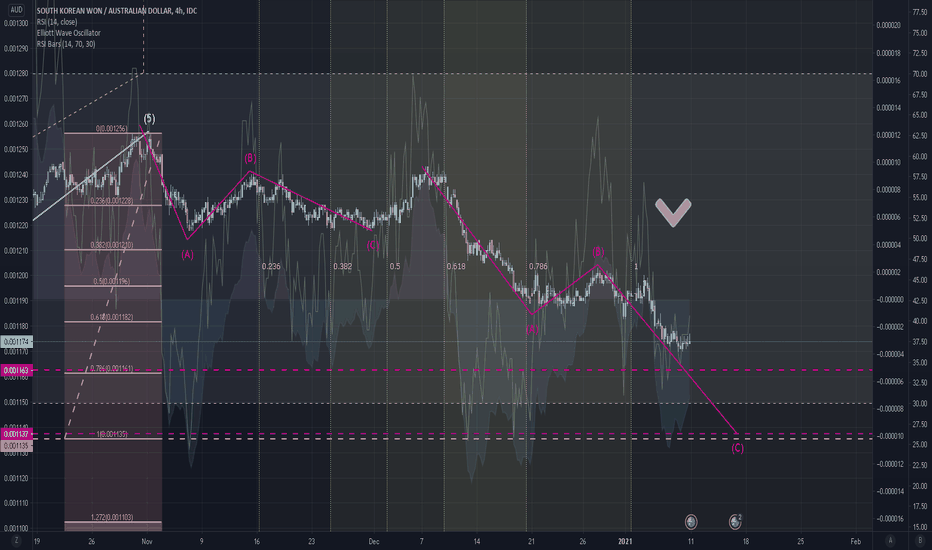The width and height of the screenshot is (932, 550).
Task: Click the AUD currency badge
Action: click(x=16, y=10)
